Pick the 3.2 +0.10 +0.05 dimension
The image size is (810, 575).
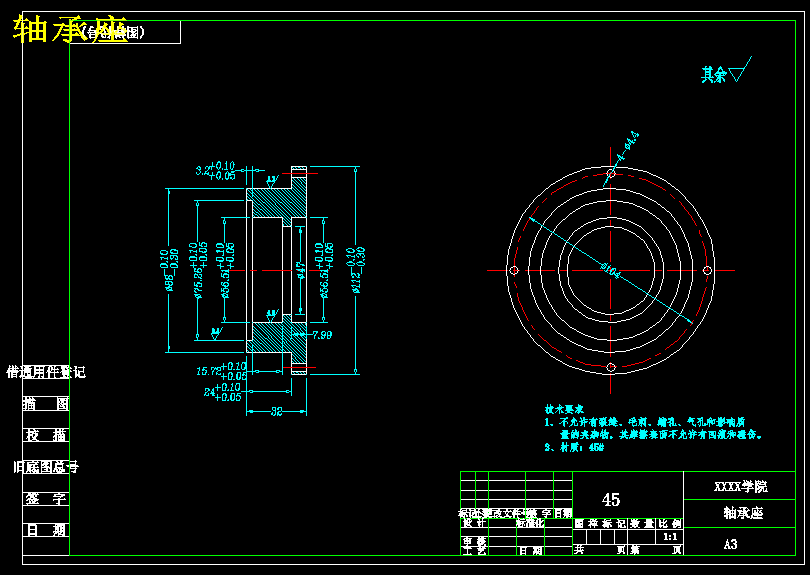(215, 170)
